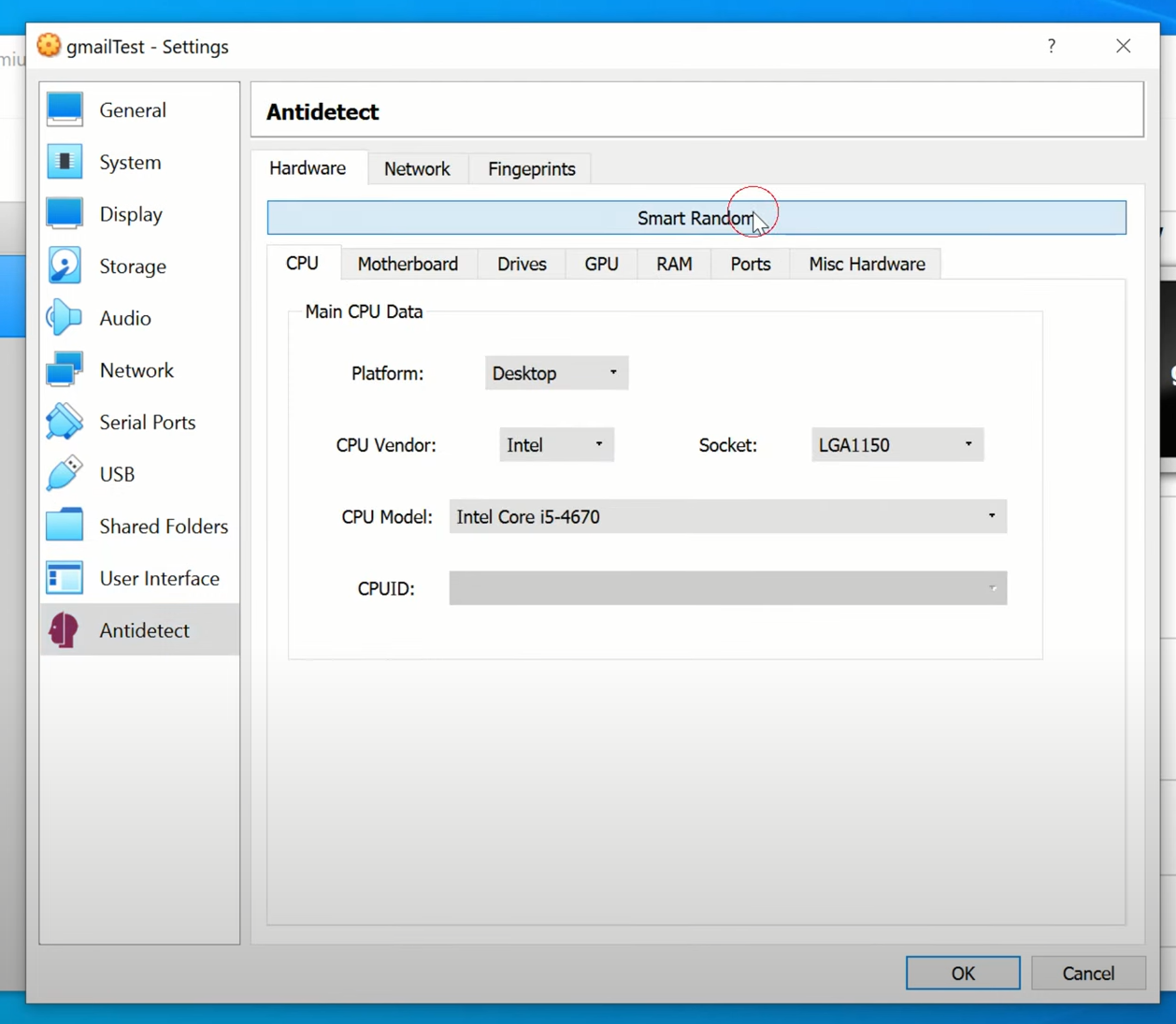Switch to the Antidetect Network tab
The width and height of the screenshot is (1176, 1024).
click(x=417, y=169)
